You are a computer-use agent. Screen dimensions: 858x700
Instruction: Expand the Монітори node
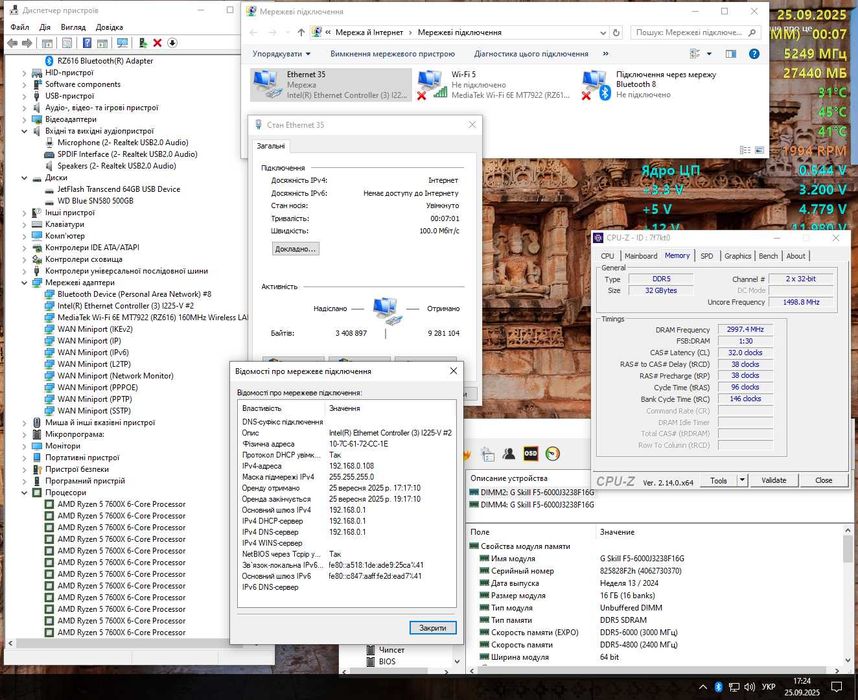(24, 446)
